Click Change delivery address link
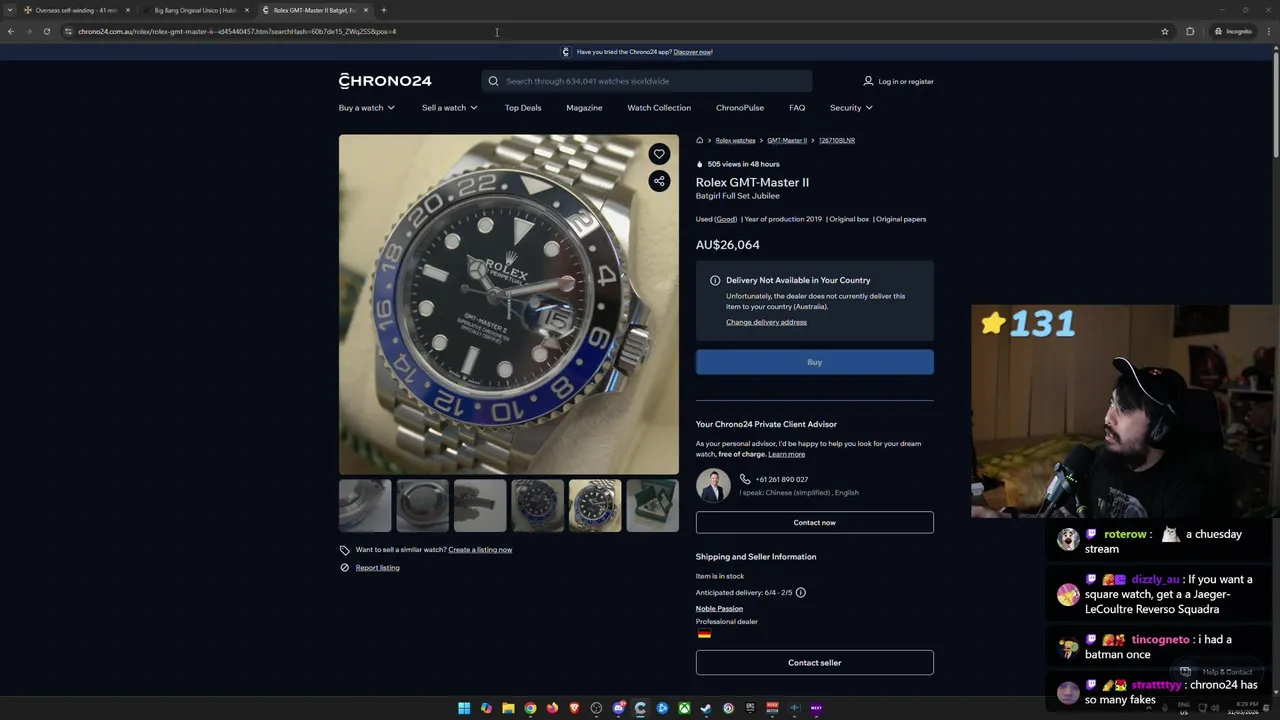 766,322
